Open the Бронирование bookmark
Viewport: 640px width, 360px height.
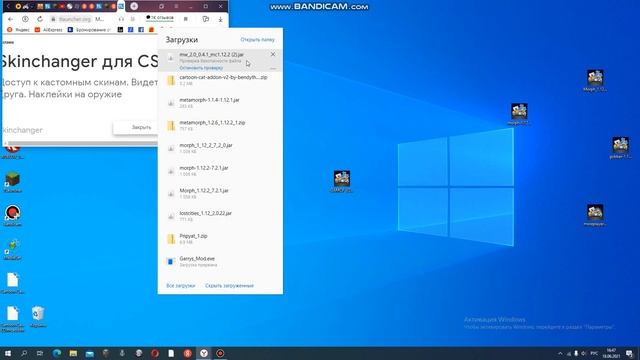[x=89, y=30]
